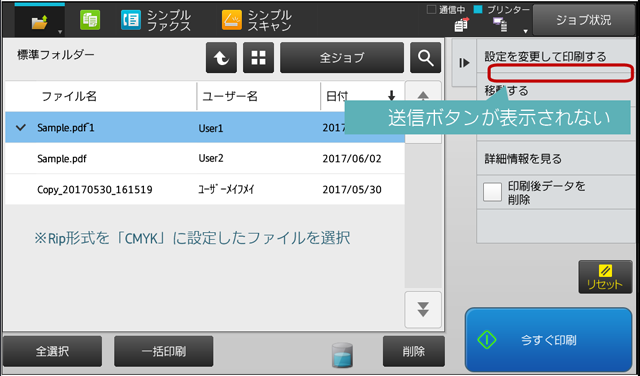This screenshot has height=376, width=640.
Task: Open ジョブ状況 job status
Action: pyautogui.click(x=584, y=20)
